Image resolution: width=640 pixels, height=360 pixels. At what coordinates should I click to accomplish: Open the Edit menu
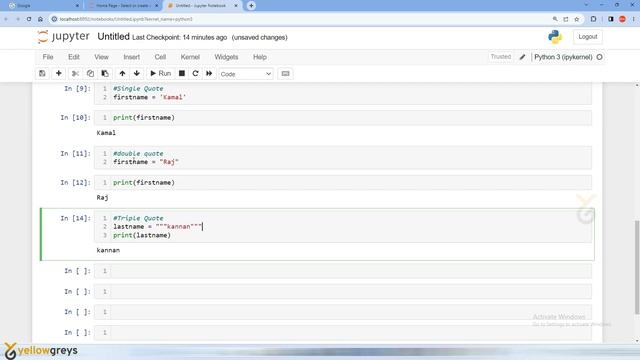pos(74,57)
